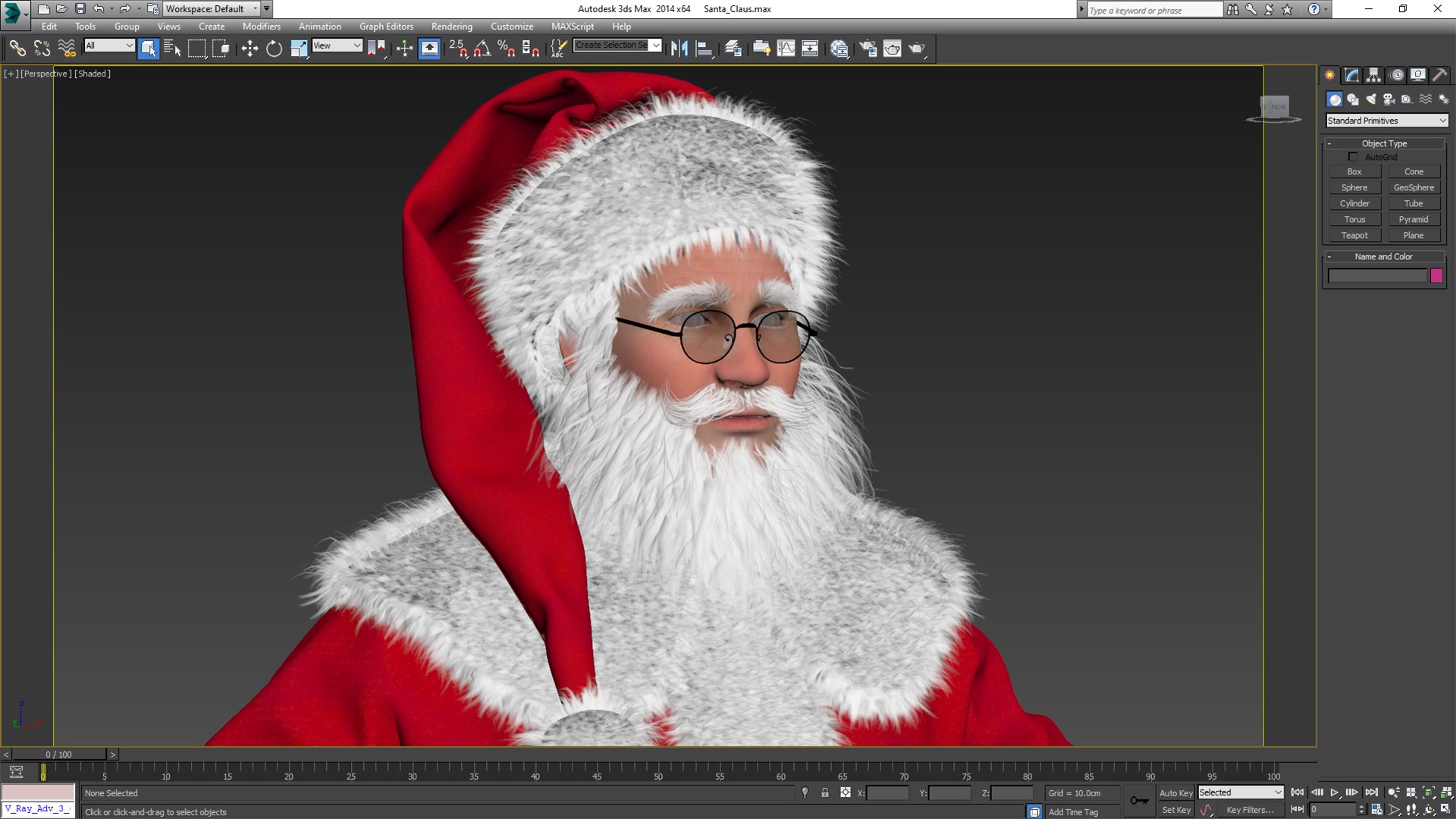Click the object name input field
1456x819 pixels.
click(x=1377, y=276)
